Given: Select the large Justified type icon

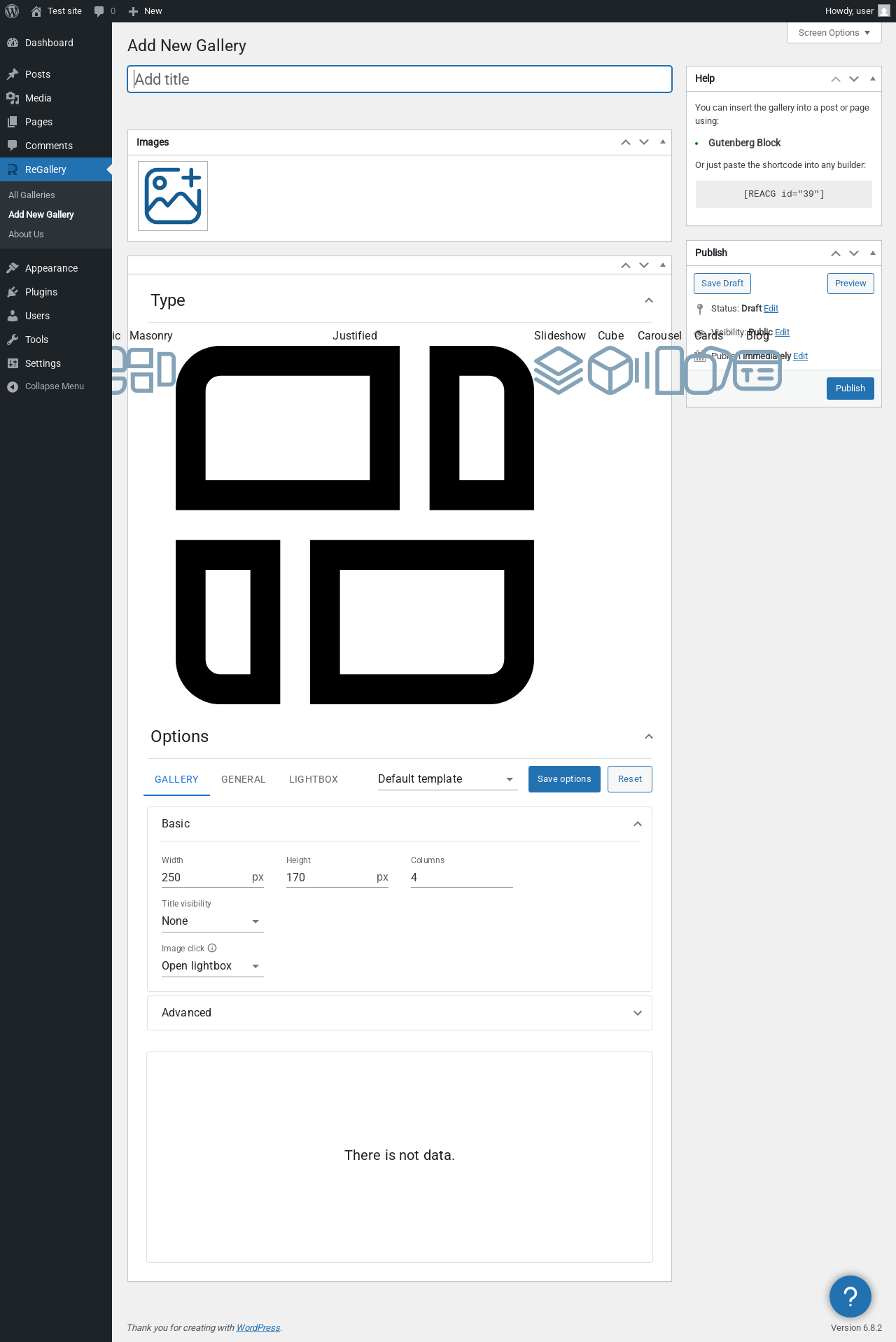Looking at the screenshot, I should (355, 525).
